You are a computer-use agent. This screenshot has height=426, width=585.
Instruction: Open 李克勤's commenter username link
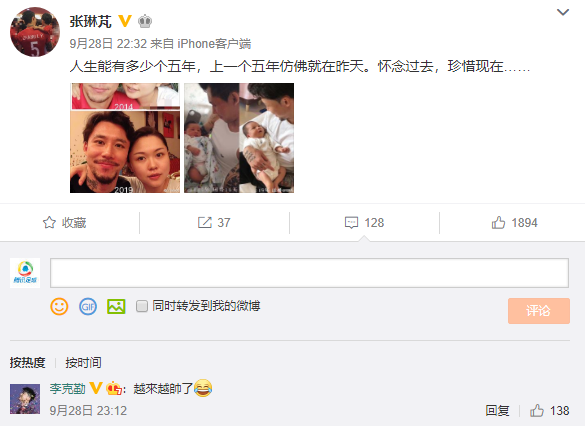point(68,388)
